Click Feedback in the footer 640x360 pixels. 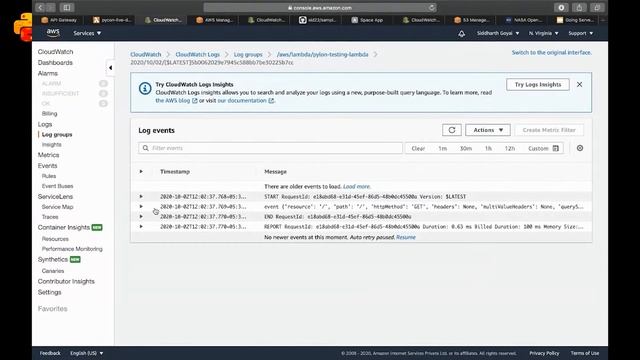[x=50, y=353]
